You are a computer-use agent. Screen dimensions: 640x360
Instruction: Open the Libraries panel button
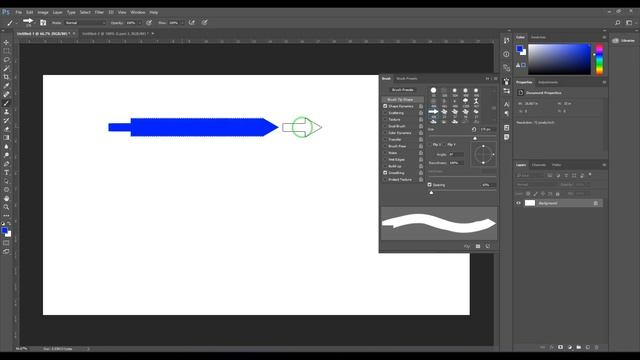(x=624, y=40)
